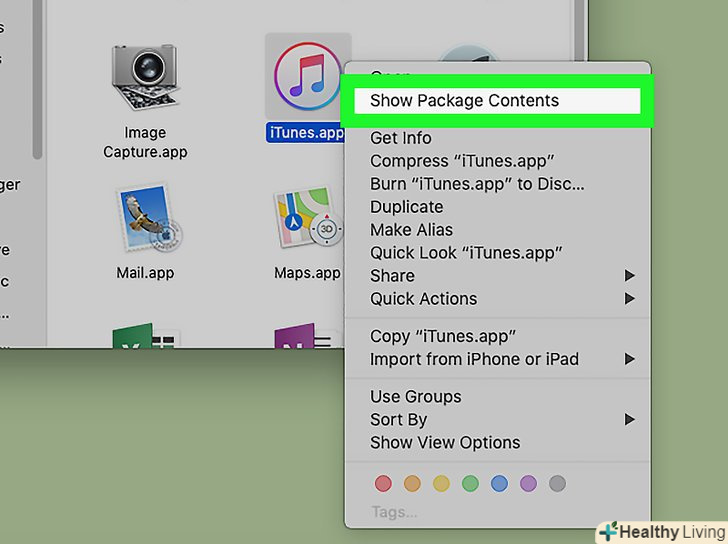The image size is (728, 544).
Task: Choose Duplicate in the context menu
Action: (x=497, y=207)
